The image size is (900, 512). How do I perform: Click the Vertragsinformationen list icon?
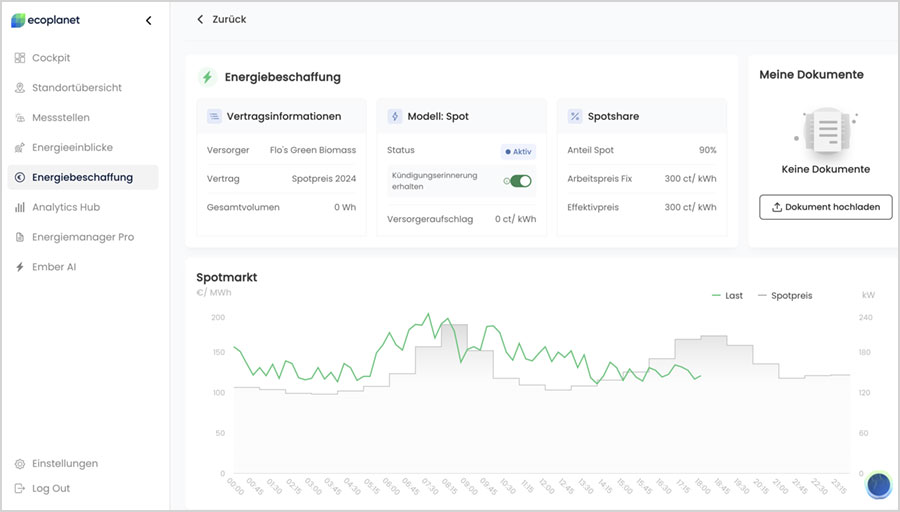[x=214, y=117]
